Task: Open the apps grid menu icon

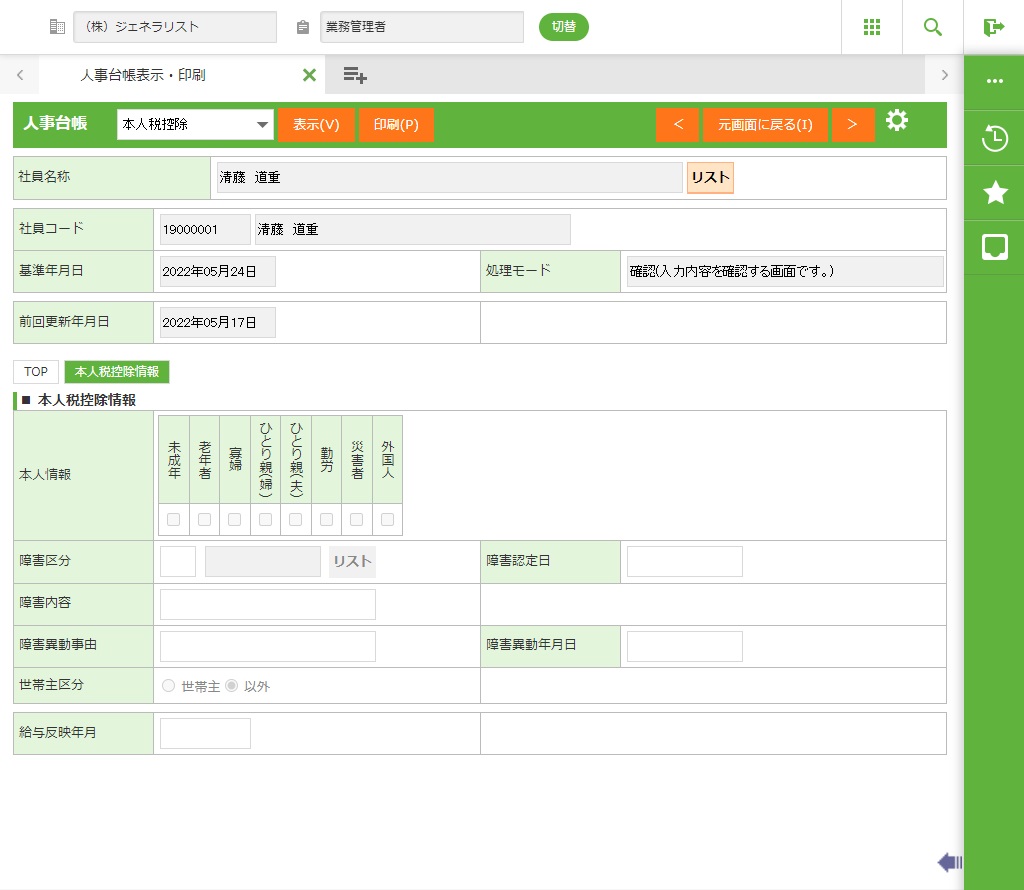Action: (872, 27)
